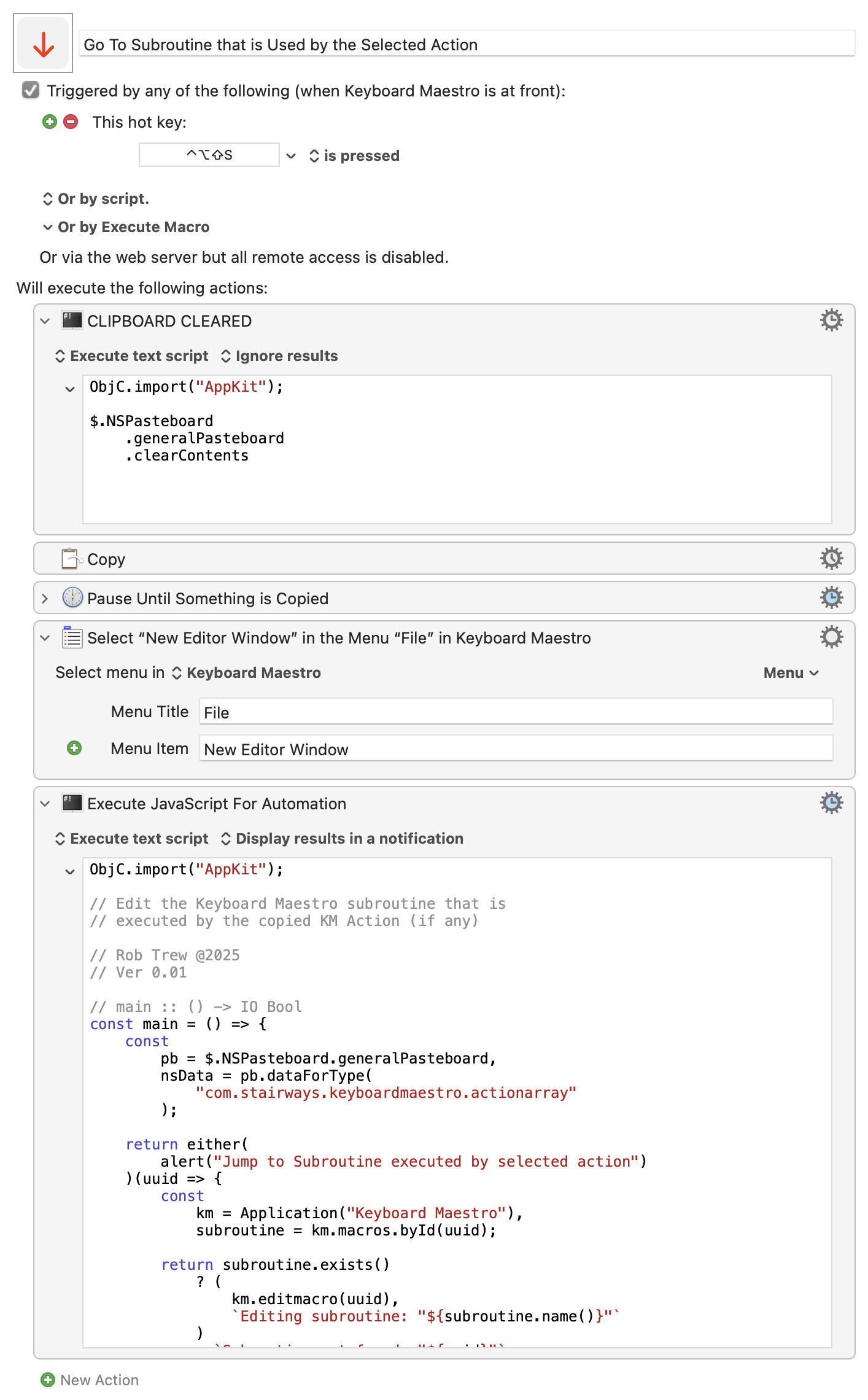The image size is (868, 1400).
Task: Select the 'CLIPBOARD CLEARED' action title
Action: click(169, 321)
